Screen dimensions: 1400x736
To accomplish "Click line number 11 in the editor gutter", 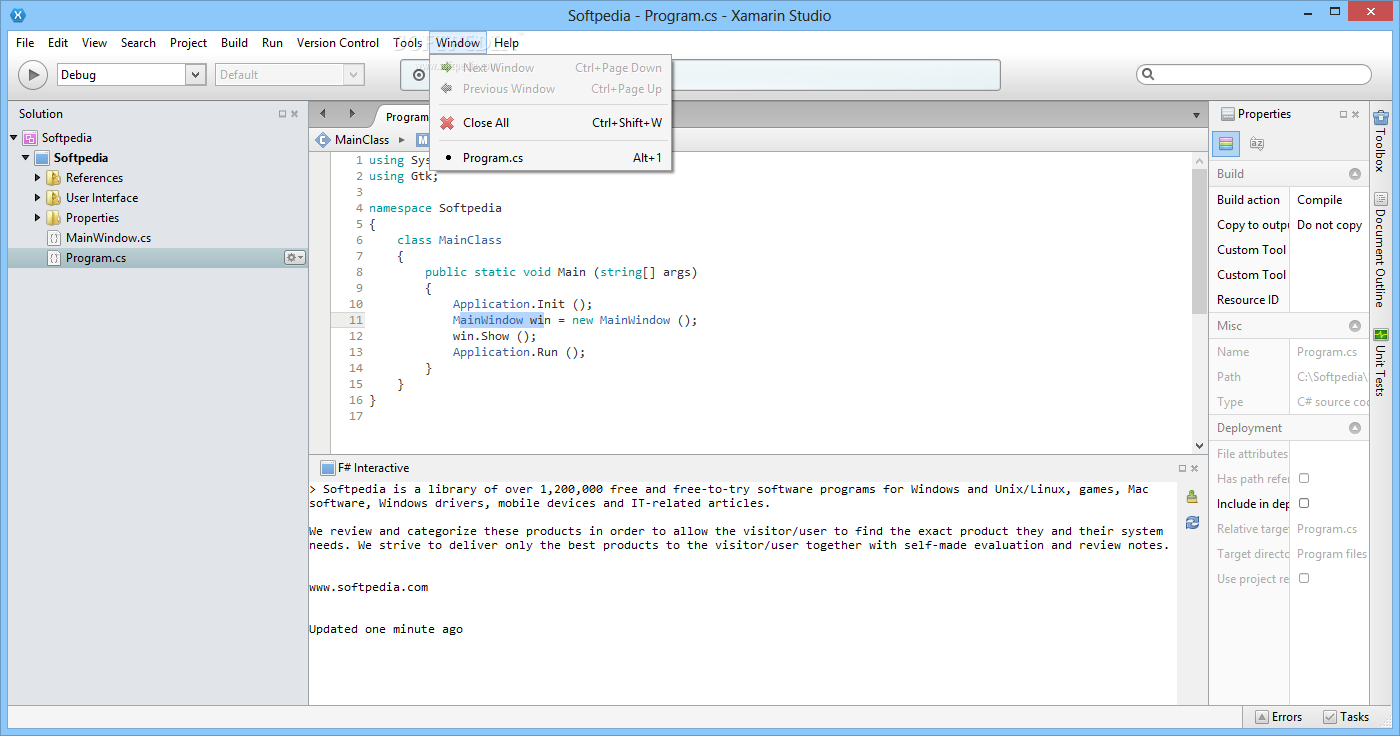I will tap(357, 320).
